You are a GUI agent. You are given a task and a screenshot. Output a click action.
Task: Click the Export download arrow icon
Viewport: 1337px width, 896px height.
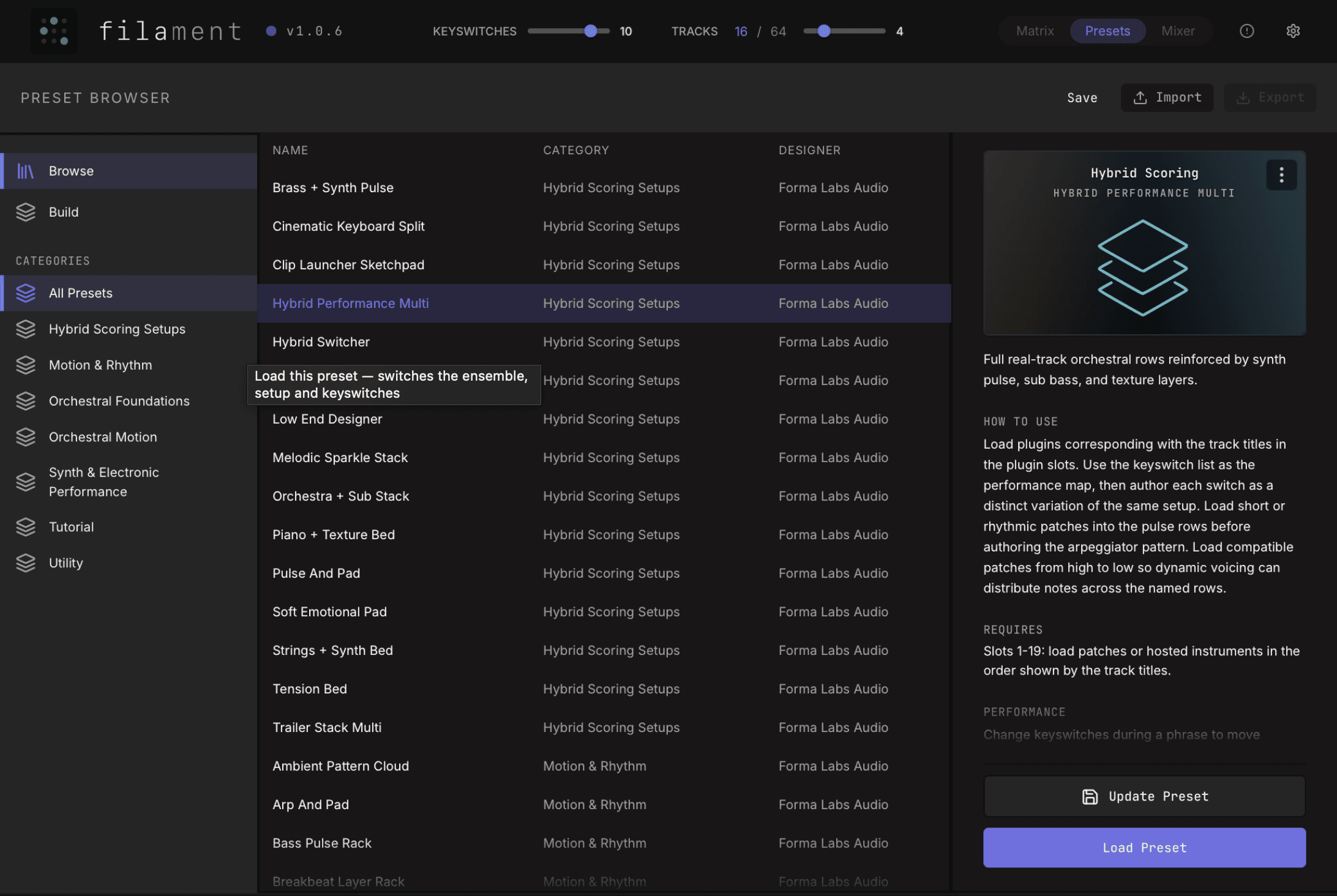(x=1243, y=98)
